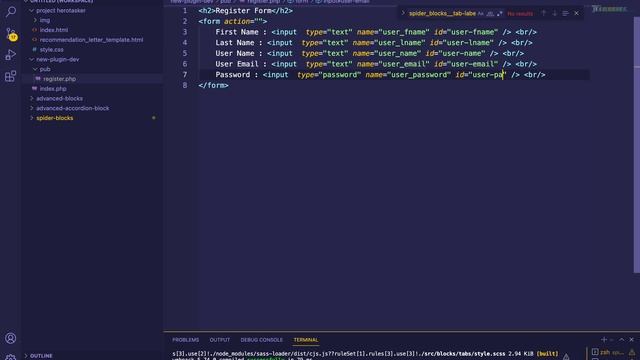The width and height of the screenshot is (640, 360).
Task: Open Accounts menu in activity bar
Action: pos(11,338)
